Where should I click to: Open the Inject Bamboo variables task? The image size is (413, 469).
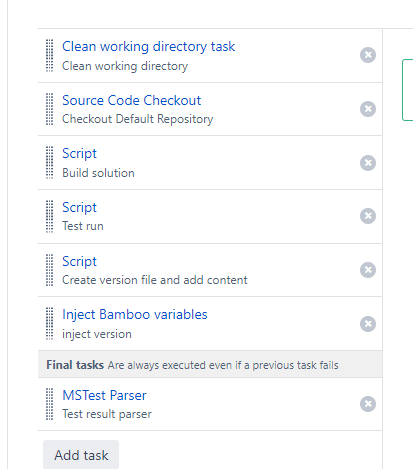pyautogui.click(x=135, y=315)
